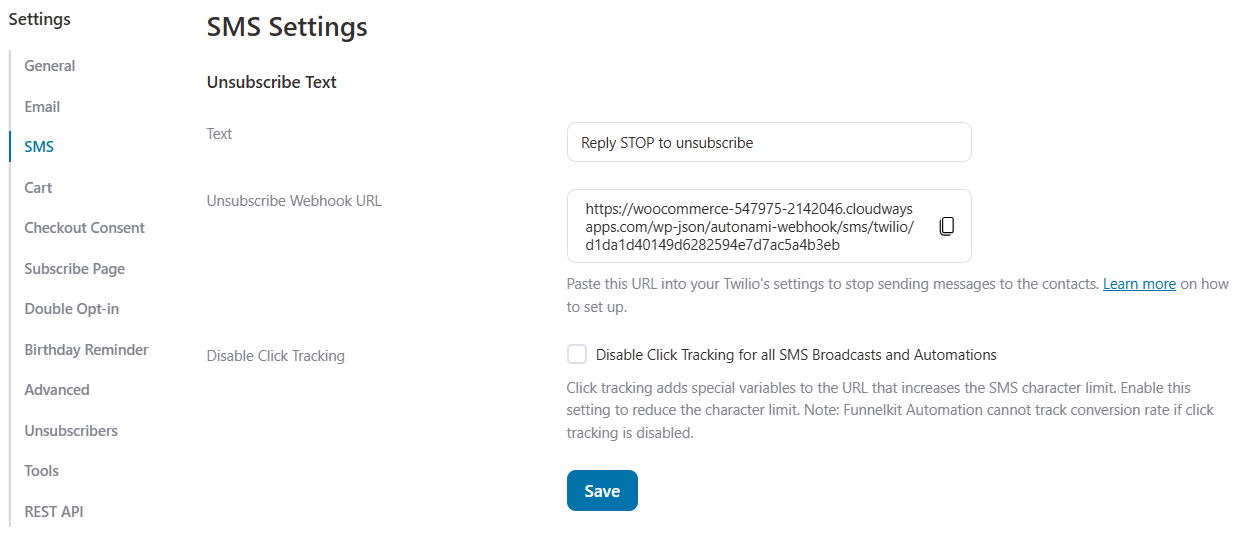Navigate to Subscribe Page settings

[x=75, y=268]
